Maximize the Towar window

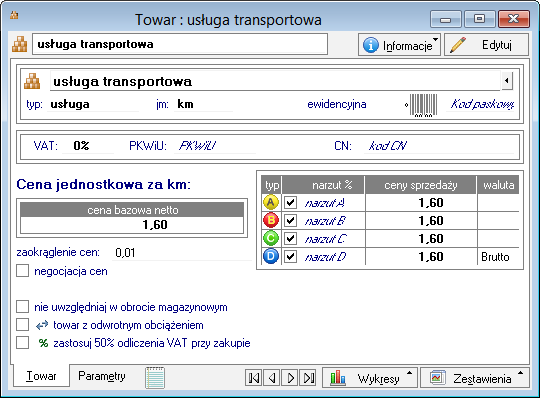coord(479,19)
